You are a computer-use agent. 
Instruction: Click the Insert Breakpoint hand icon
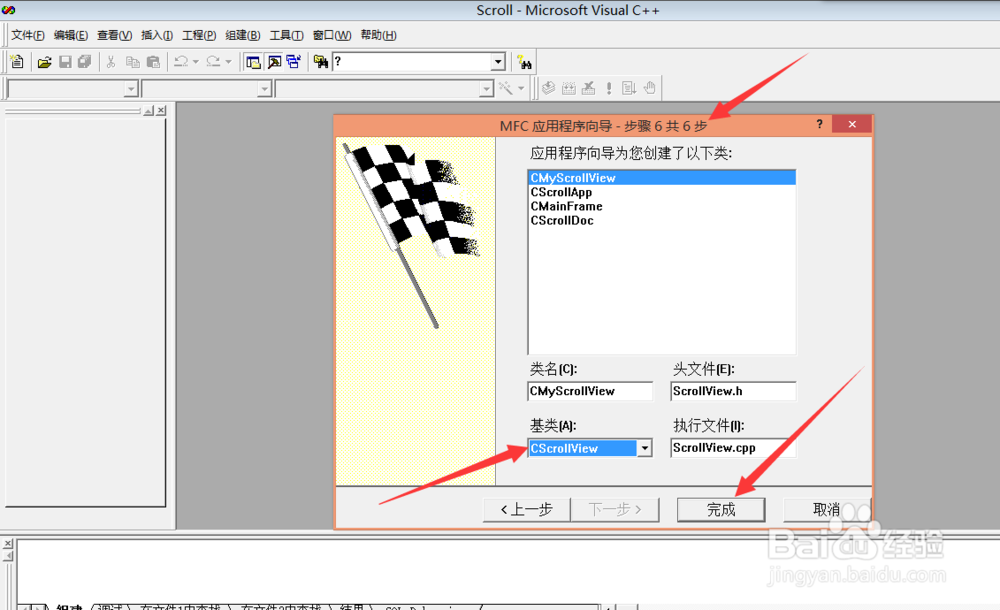tap(649, 88)
